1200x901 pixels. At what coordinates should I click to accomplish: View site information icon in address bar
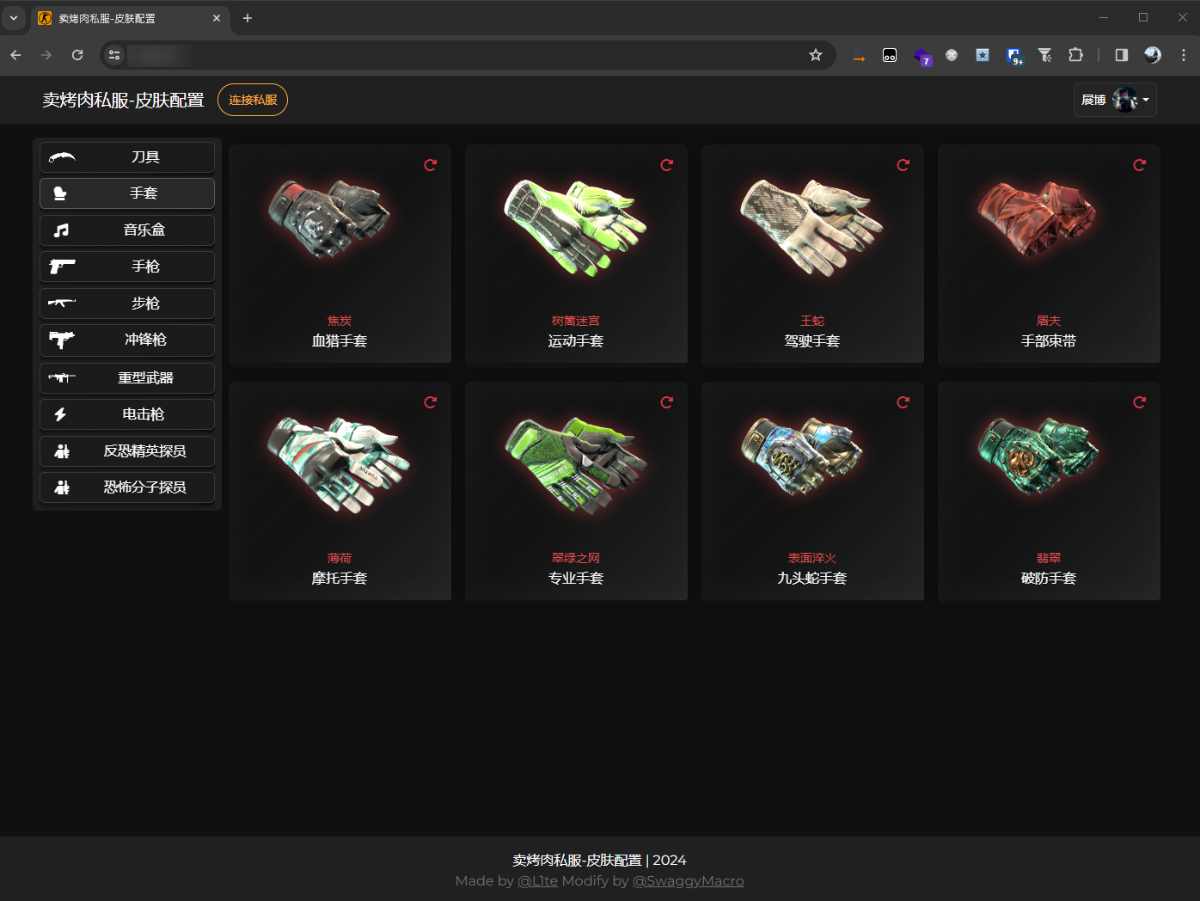click(114, 55)
